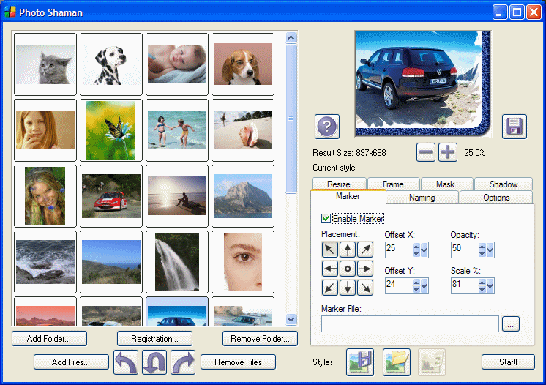Set marker placement to bottom-left arrow
The height and width of the screenshot is (385, 546).
[330, 288]
